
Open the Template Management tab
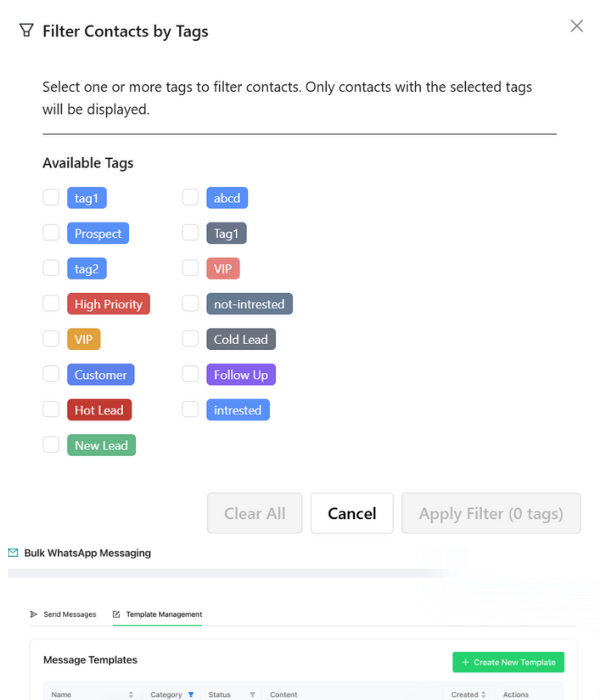tap(163, 614)
